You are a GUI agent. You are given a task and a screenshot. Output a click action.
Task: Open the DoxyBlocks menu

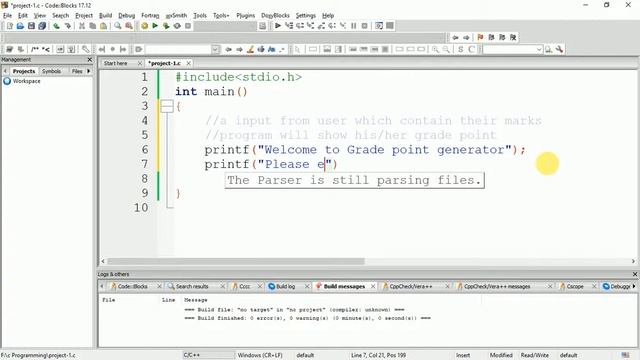275,16
